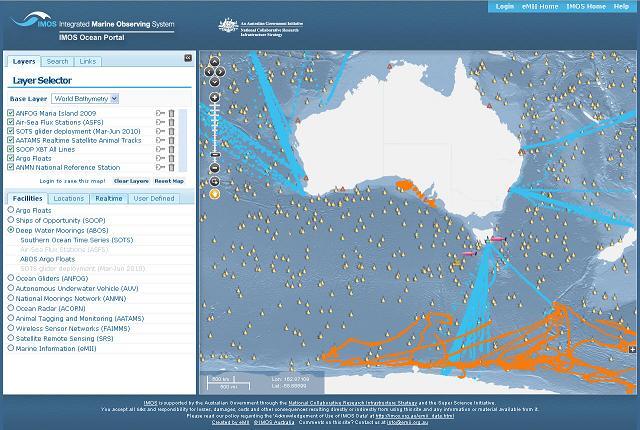Hide the SOOP XBT All Lines layer
The width and height of the screenshot is (640, 430).
pyautogui.click(x=11, y=149)
